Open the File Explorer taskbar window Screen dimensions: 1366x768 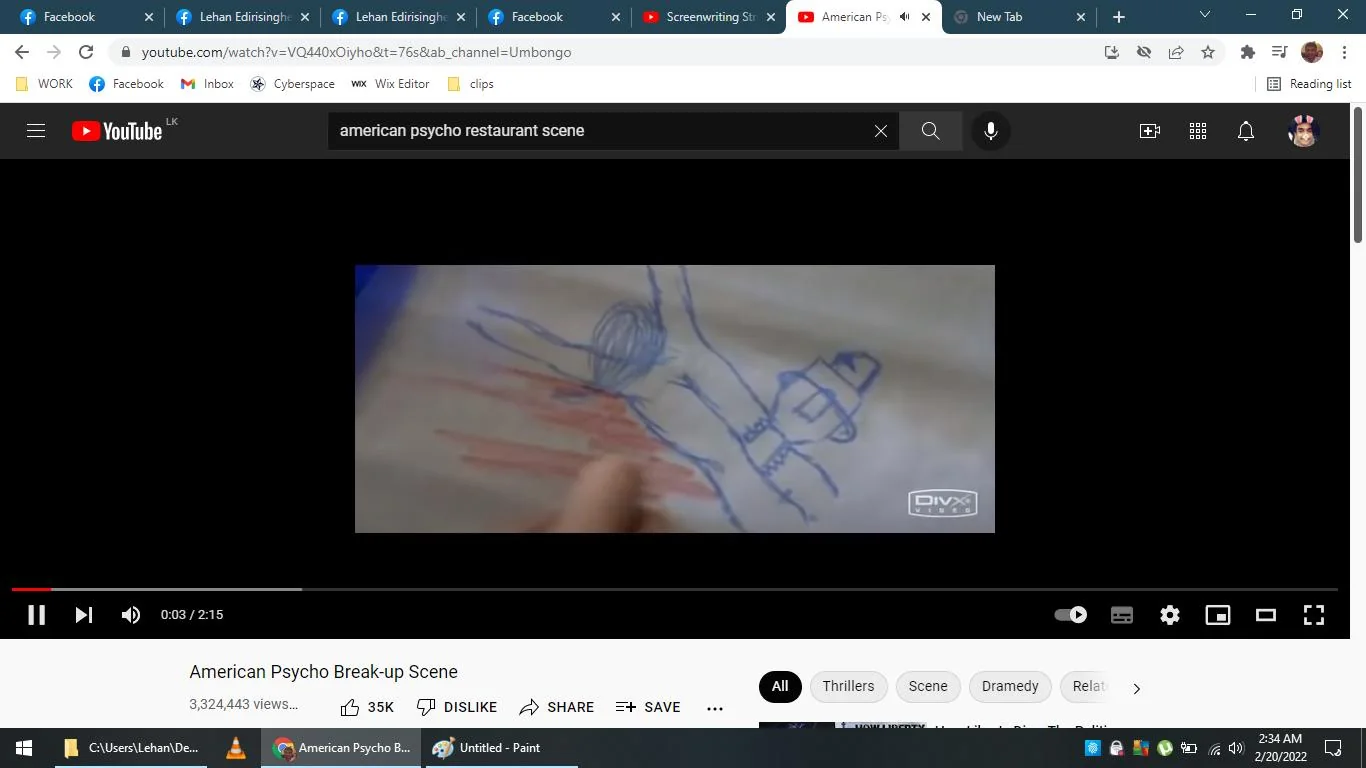click(131, 748)
